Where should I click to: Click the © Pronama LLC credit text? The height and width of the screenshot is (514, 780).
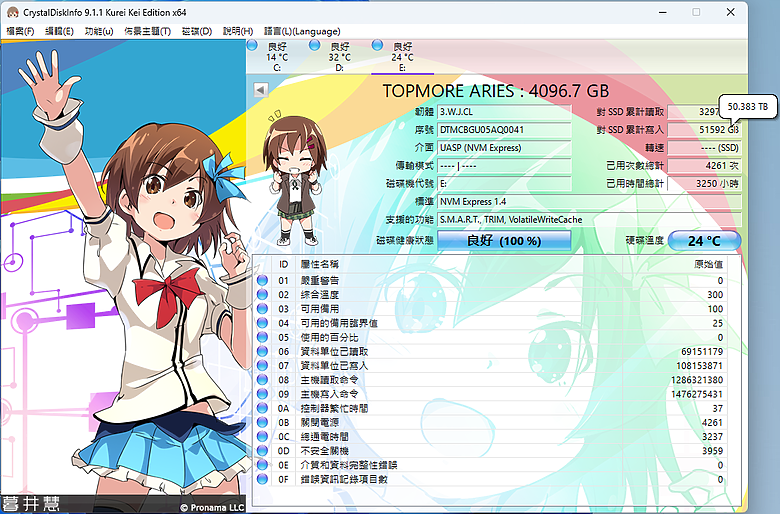212,508
